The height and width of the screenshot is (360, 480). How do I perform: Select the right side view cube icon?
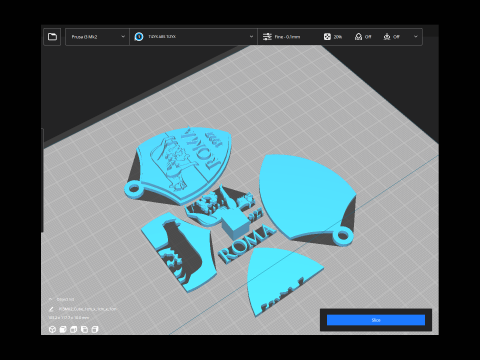95,329
